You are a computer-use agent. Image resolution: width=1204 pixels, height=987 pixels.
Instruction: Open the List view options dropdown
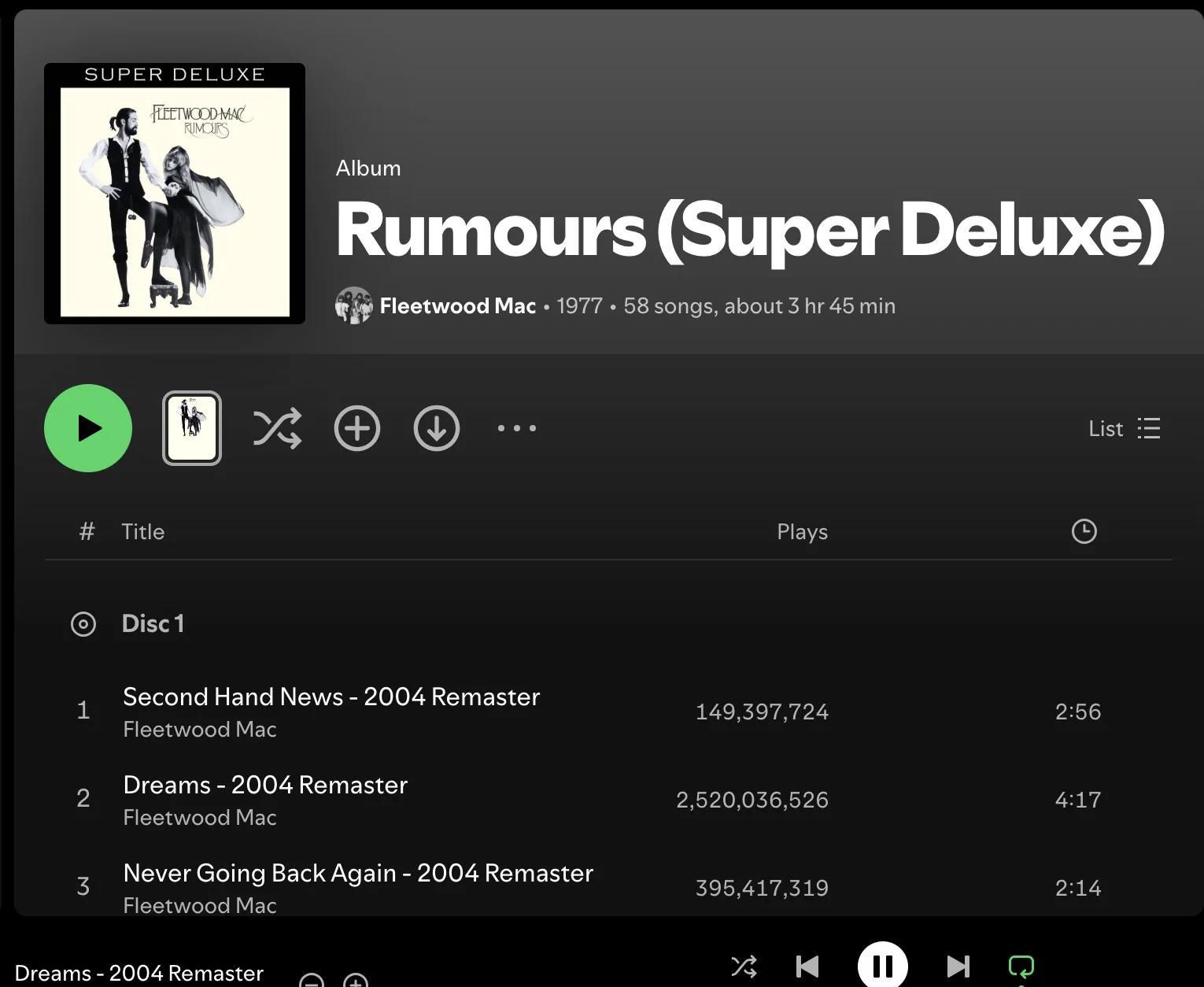[1125, 428]
